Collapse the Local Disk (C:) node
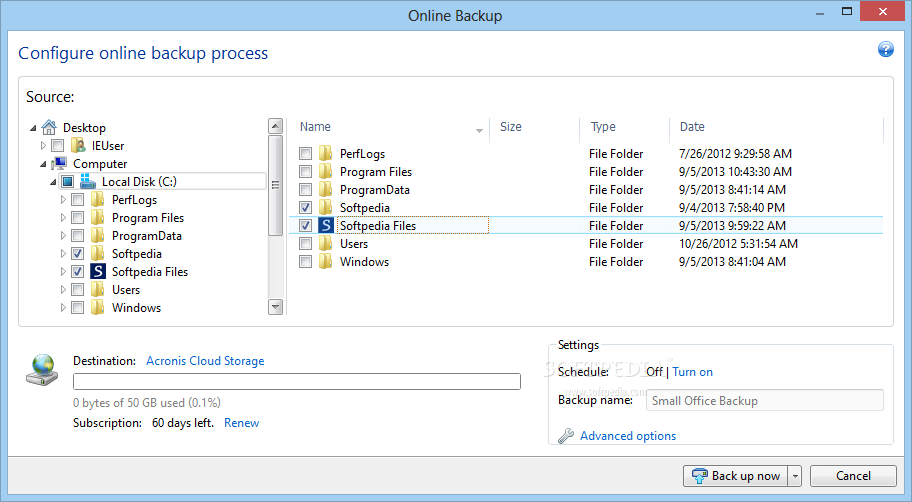Viewport: 912px width, 502px height. (x=53, y=182)
